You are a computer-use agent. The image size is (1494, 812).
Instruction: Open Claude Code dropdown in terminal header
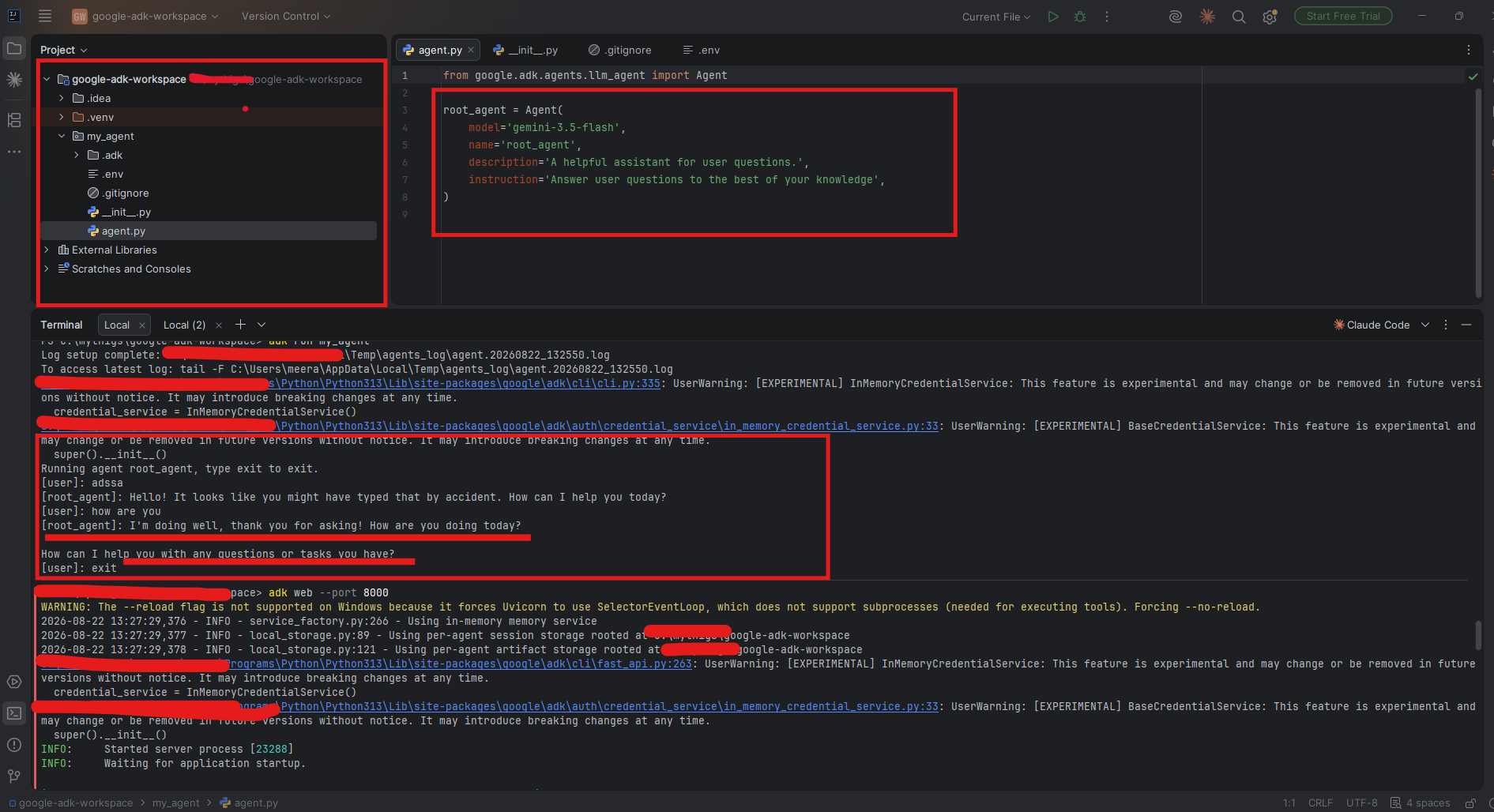point(1425,325)
